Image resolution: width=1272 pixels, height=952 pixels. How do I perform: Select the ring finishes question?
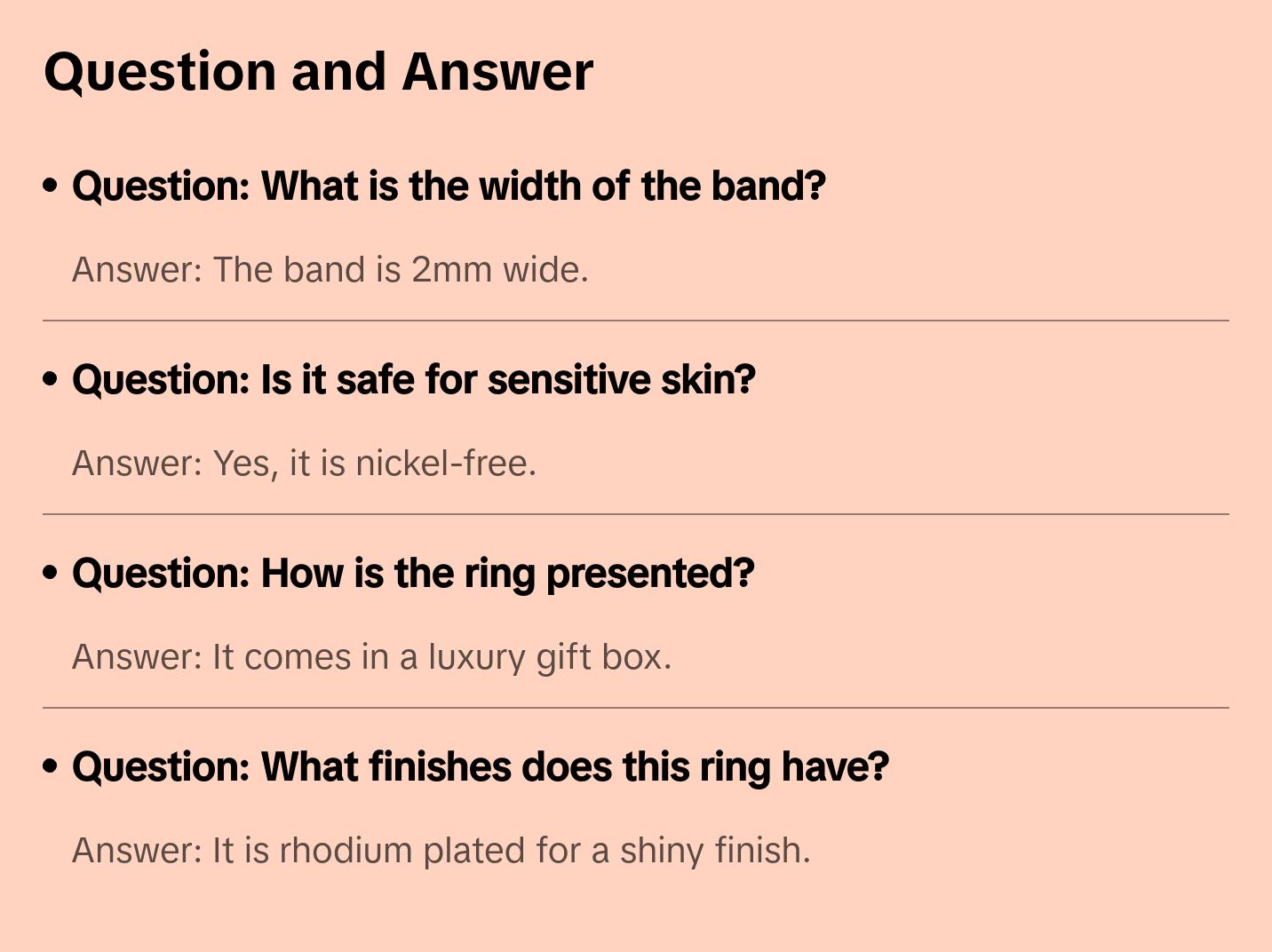(480, 767)
